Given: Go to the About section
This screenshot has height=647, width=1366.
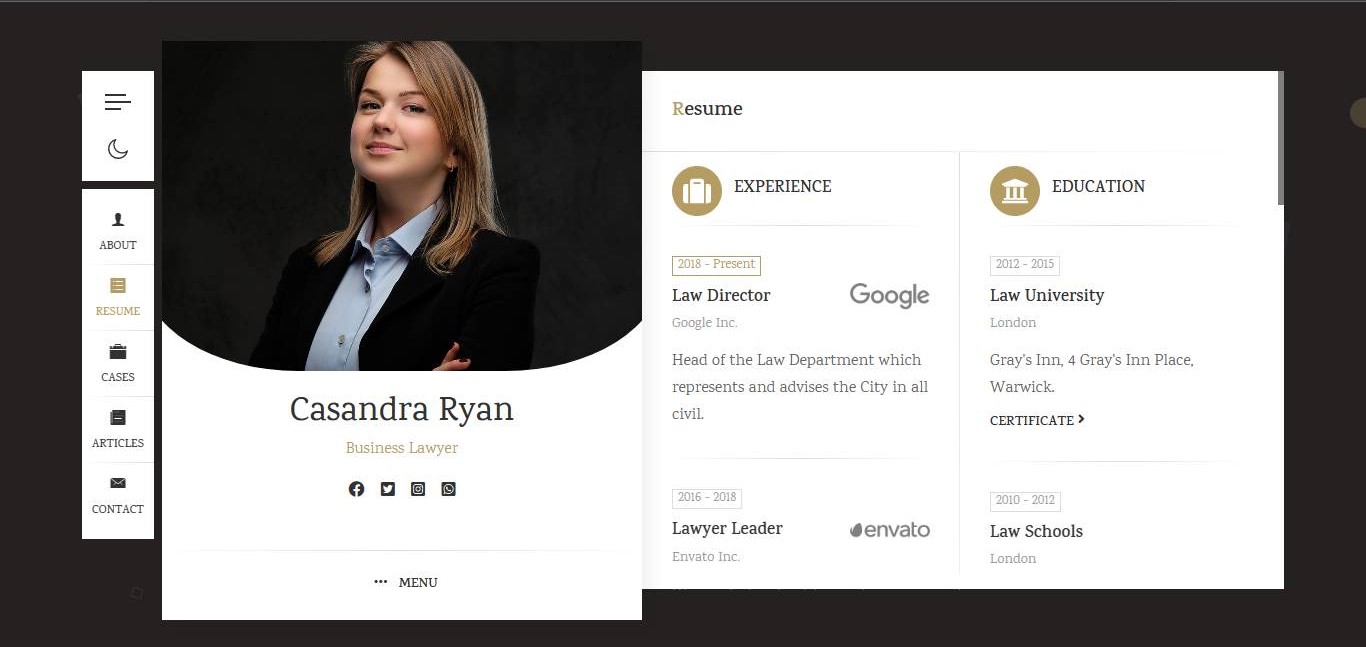Looking at the screenshot, I should (118, 231).
